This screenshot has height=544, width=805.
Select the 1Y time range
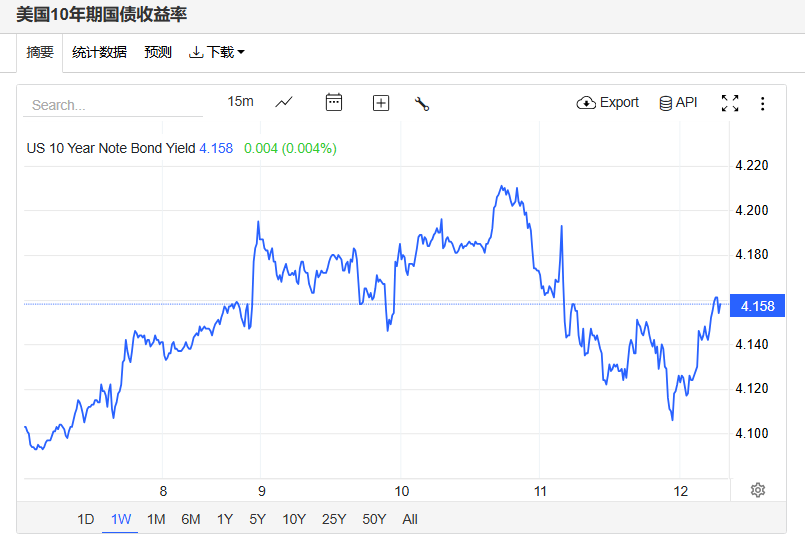225,519
